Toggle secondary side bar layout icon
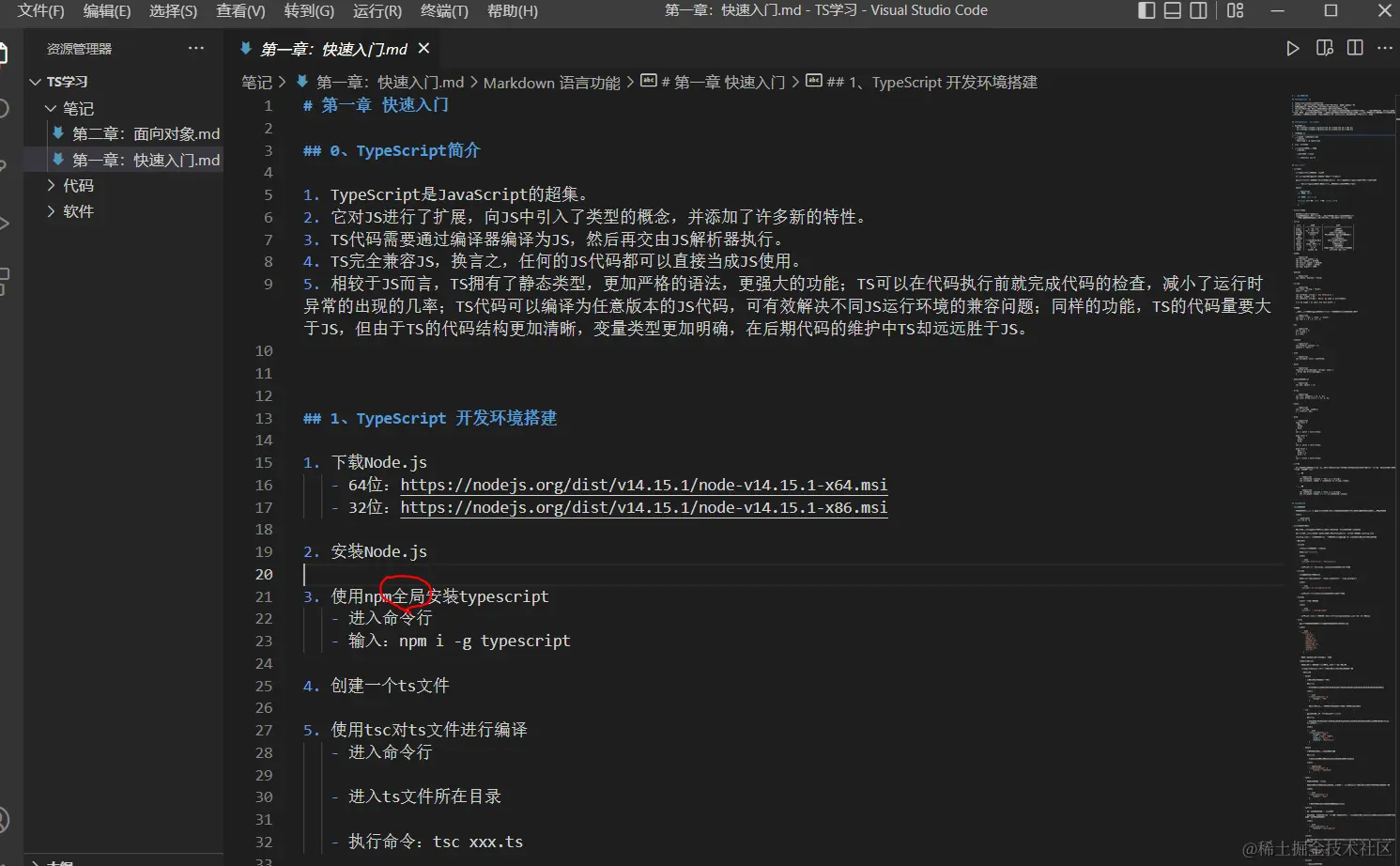 pos(1199,10)
